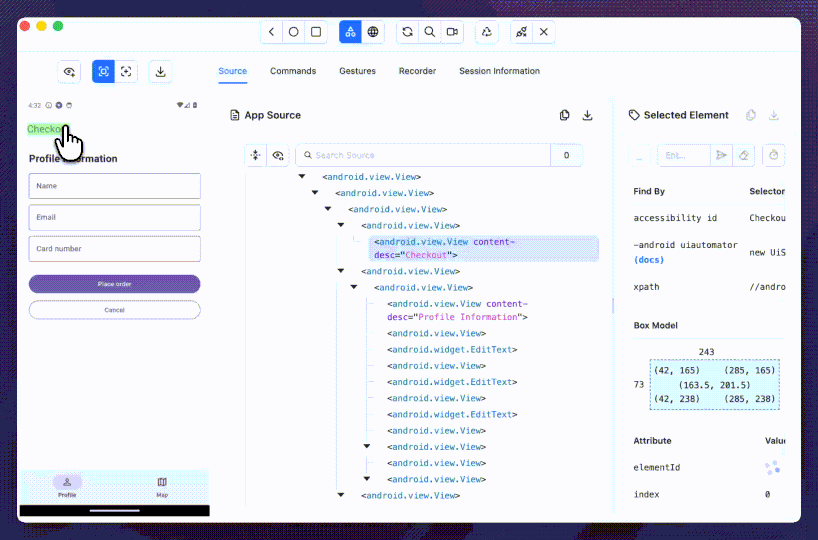Viewport: 818px width, 540px height.
Task: Tap the Cancel button on device
Action: click(x=114, y=310)
